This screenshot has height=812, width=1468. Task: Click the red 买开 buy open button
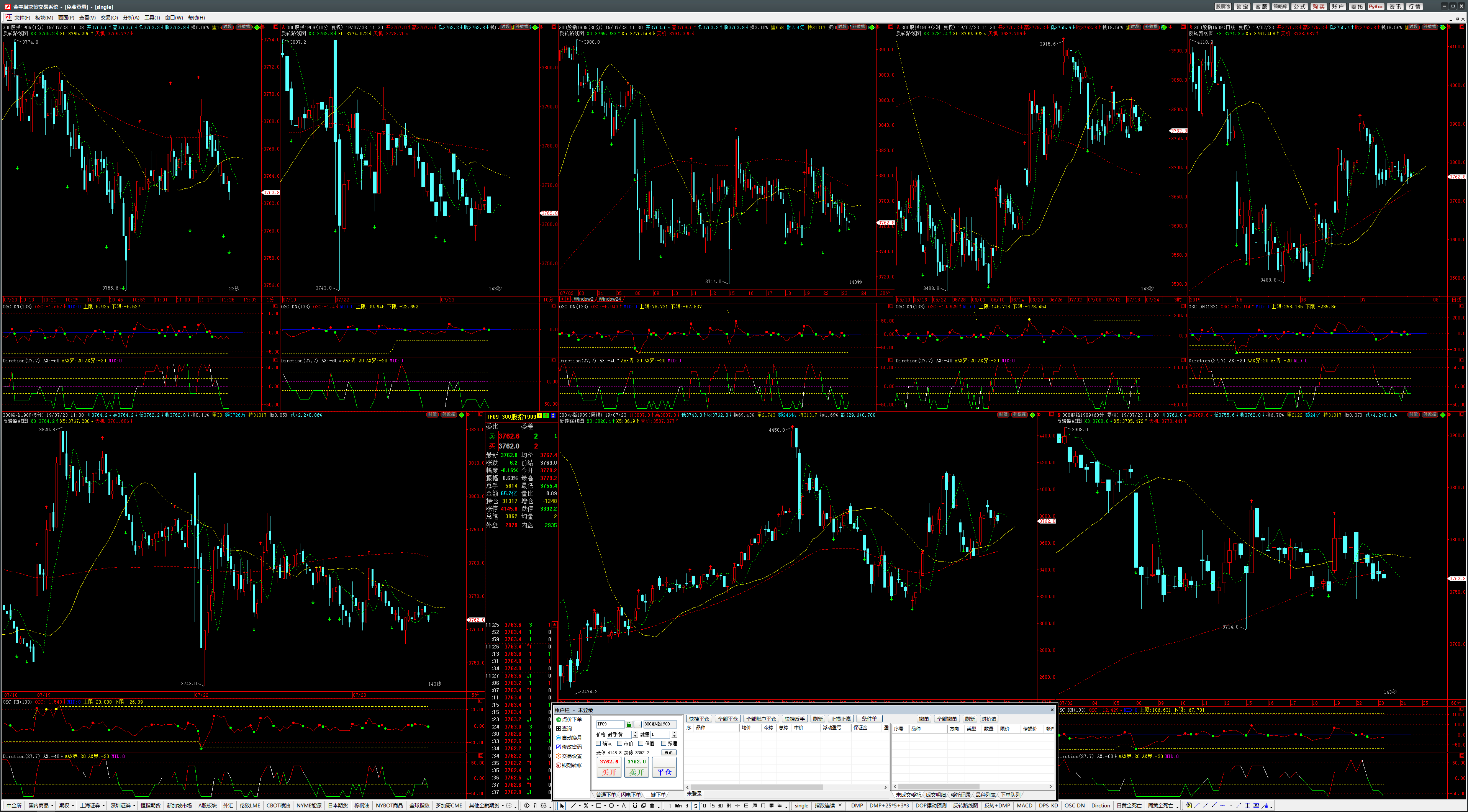[x=609, y=768]
